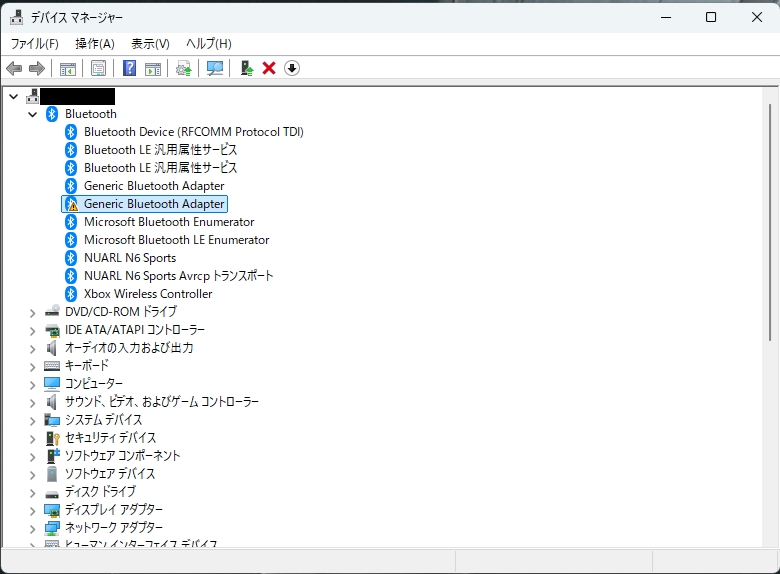Click the コンピューター monitor icon
Image resolution: width=780 pixels, height=574 pixels.
click(x=52, y=383)
